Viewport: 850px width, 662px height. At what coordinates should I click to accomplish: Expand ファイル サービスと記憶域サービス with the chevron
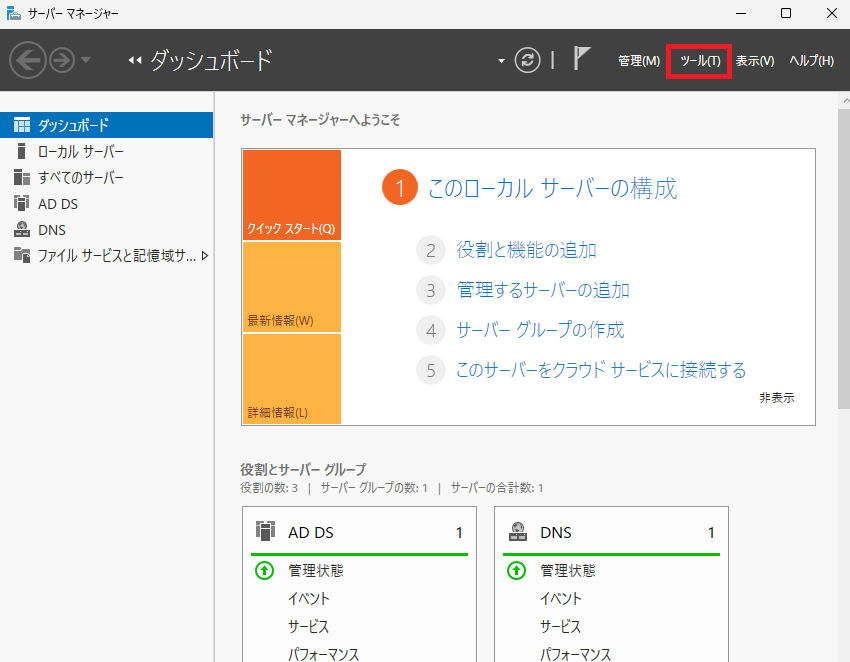(205, 256)
